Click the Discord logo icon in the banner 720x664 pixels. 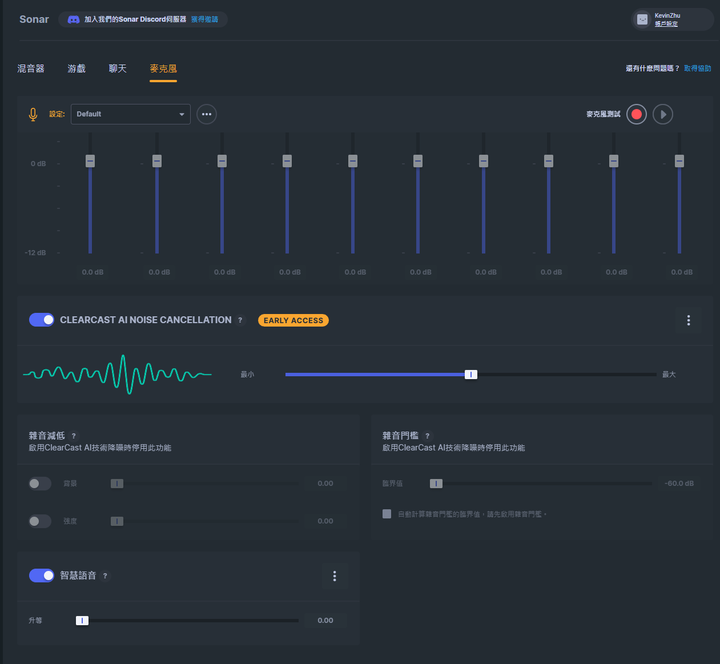[73, 19]
